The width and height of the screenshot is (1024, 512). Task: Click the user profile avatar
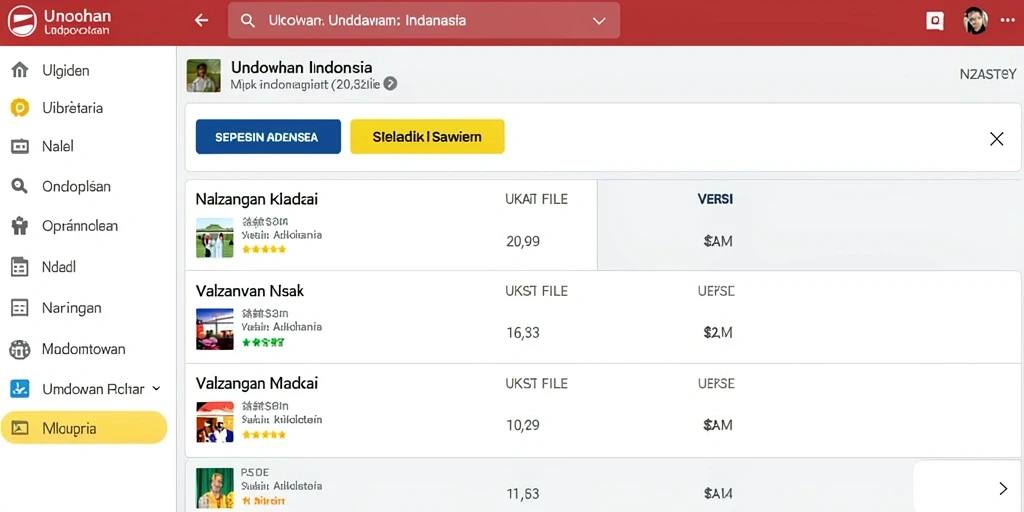(975, 21)
